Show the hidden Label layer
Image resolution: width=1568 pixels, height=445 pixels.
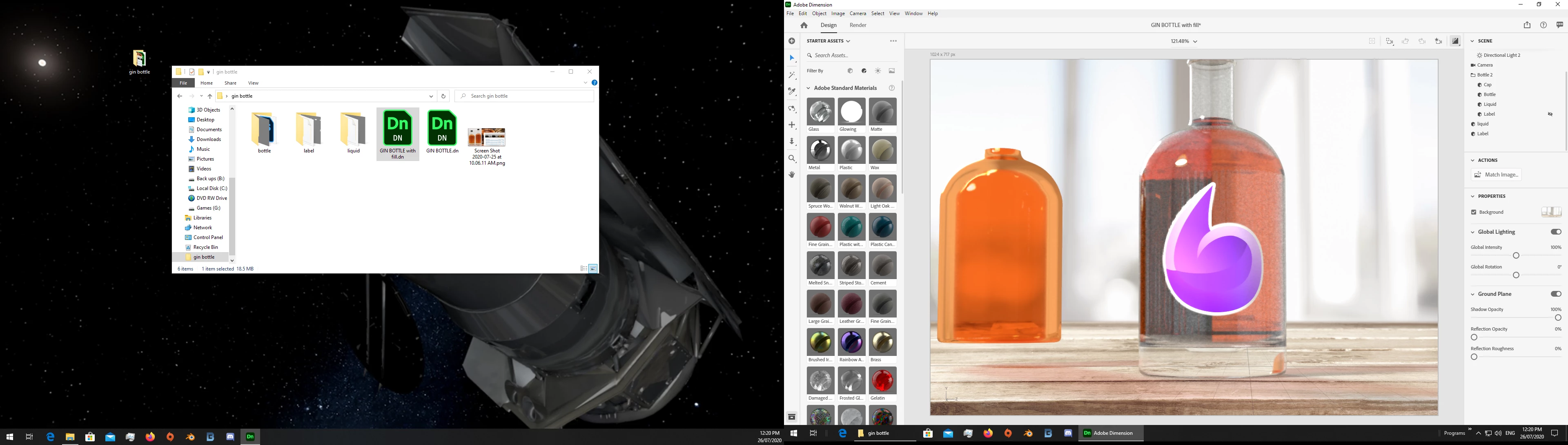[1550, 114]
